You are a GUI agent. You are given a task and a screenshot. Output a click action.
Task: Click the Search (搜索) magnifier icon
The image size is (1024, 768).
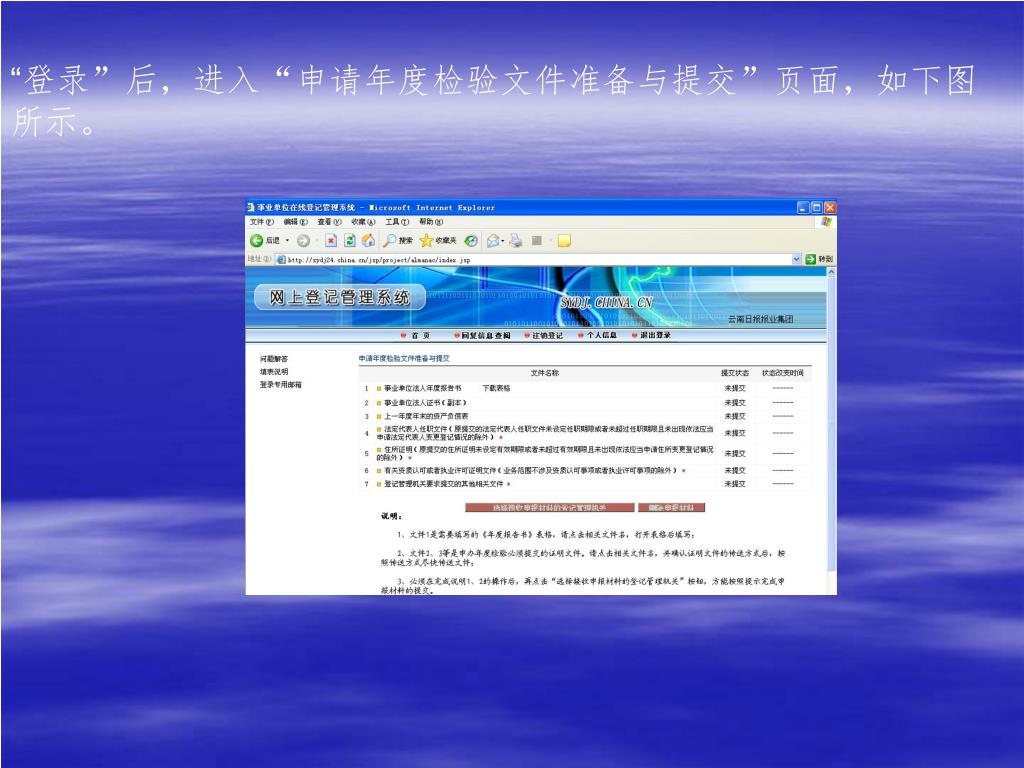click(390, 241)
